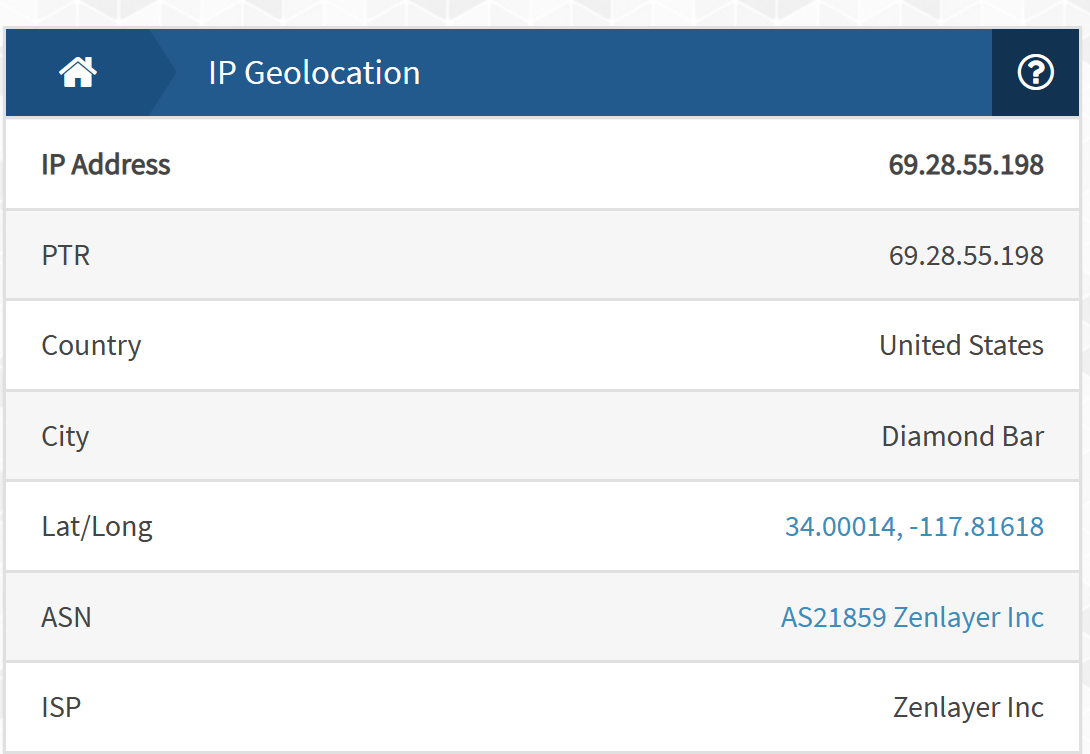Image resolution: width=1090 pixels, height=754 pixels.
Task: Click the IP Geolocation breadcrumb title
Action: click(x=314, y=73)
